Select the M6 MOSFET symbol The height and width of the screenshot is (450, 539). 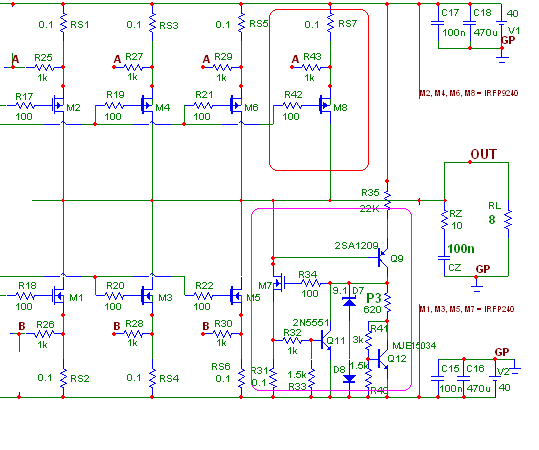point(236,106)
